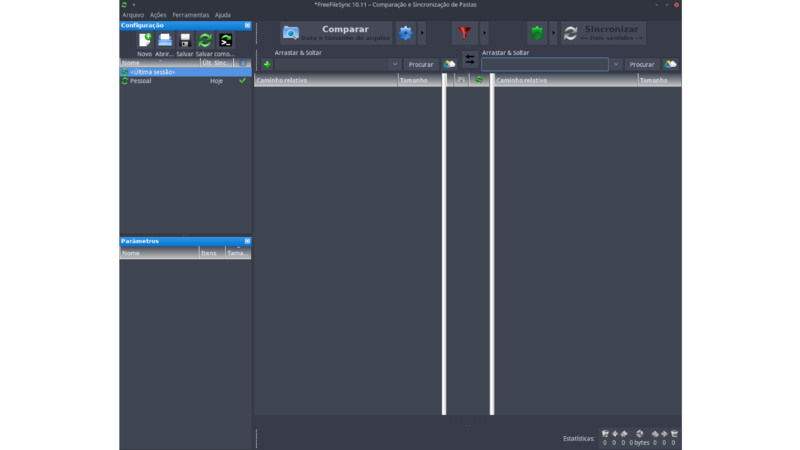The image size is (800, 450).
Task: Focus the right folder path field
Action: tap(545, 64)
